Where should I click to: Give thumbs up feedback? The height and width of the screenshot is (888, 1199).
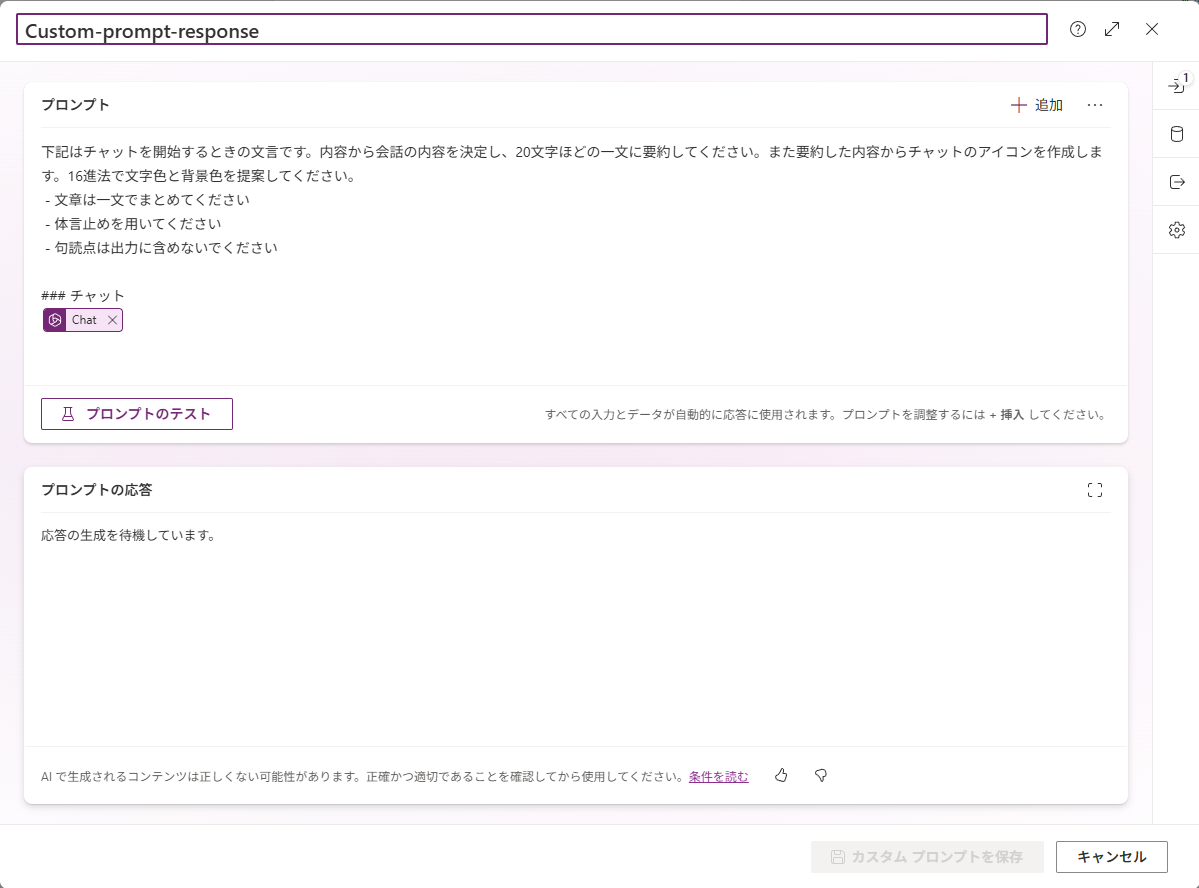click(781, 776)
